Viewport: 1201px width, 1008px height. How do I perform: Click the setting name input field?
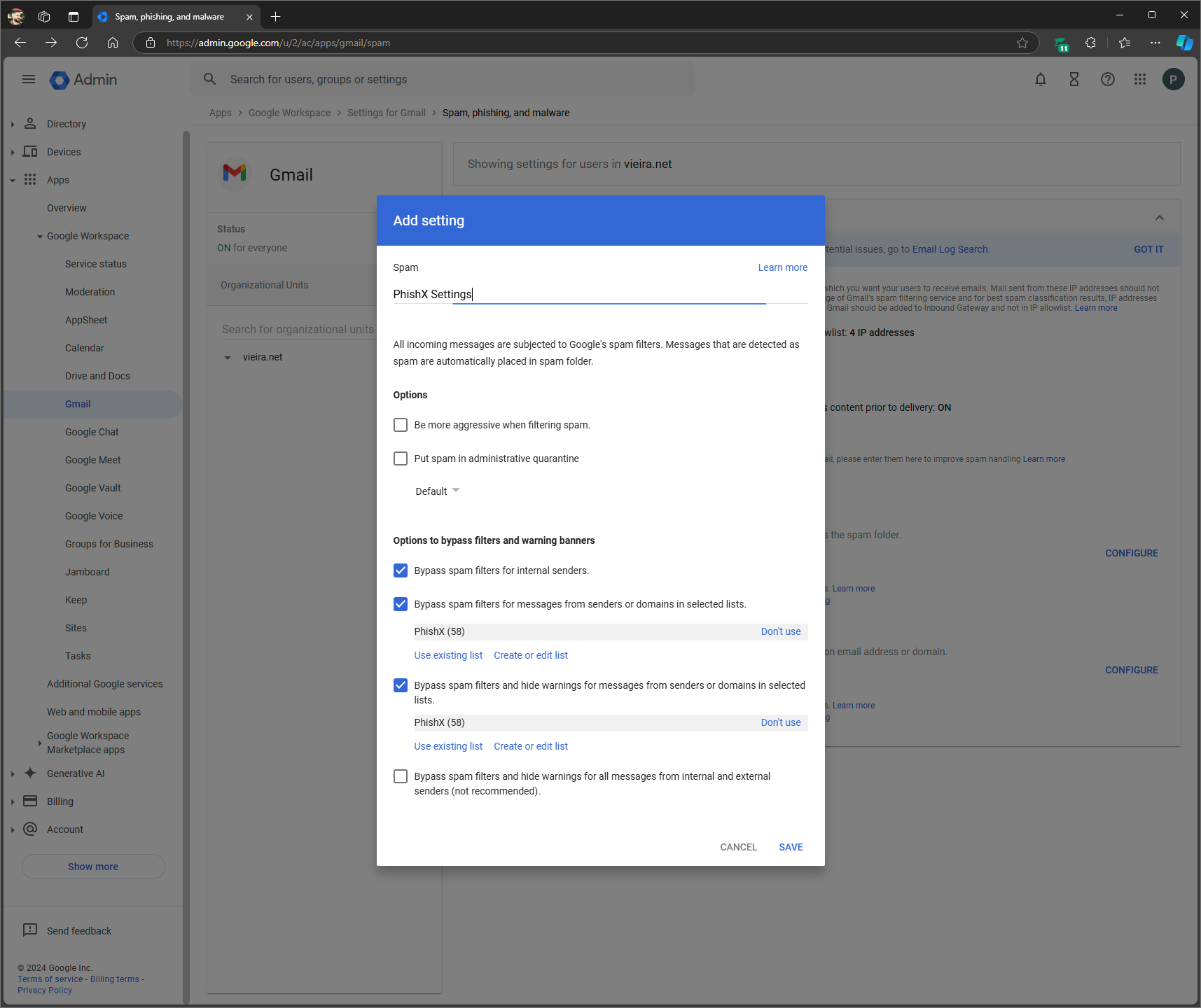(600, 294)
